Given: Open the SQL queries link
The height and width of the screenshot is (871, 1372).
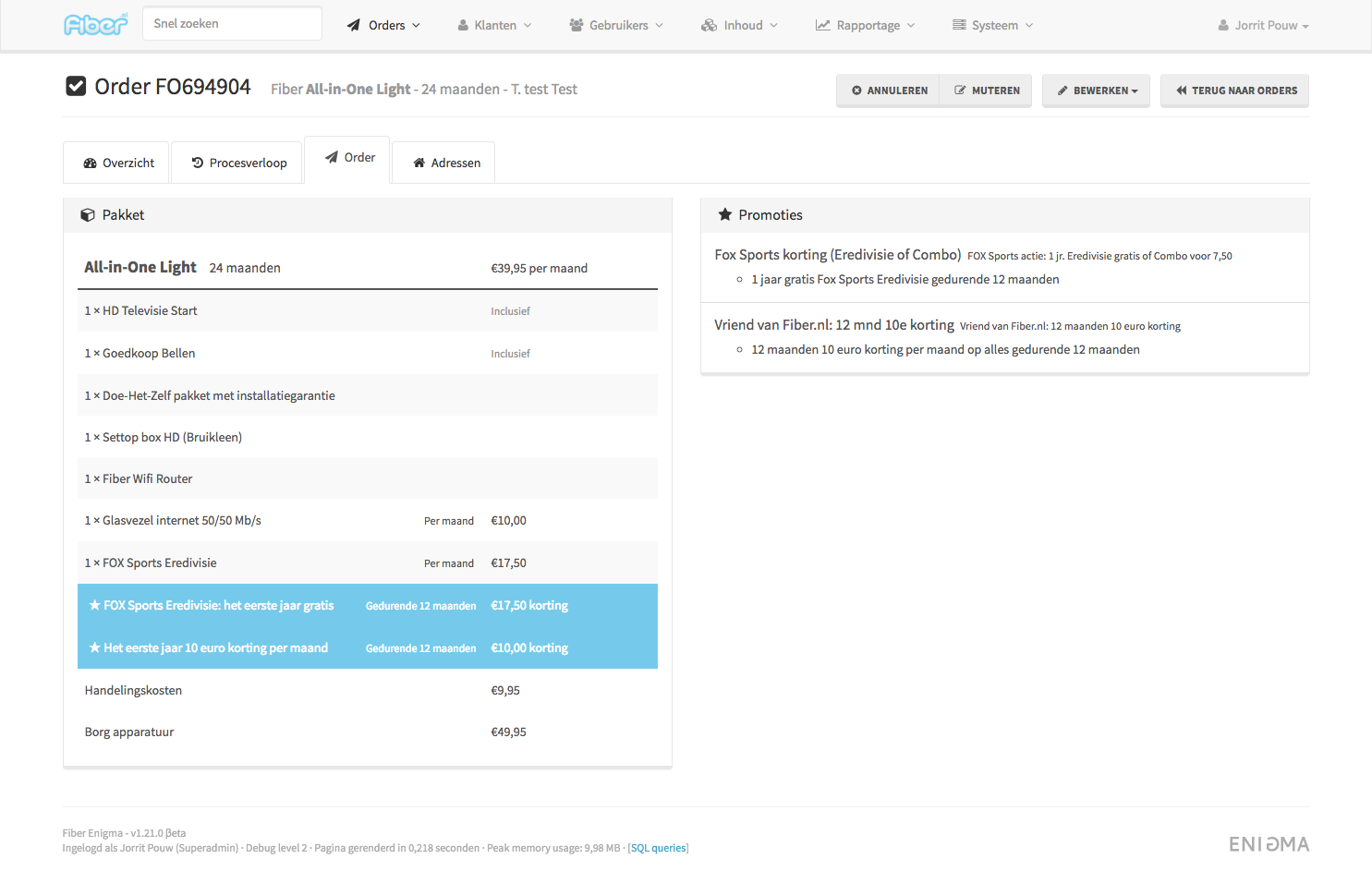Looking at the screenshot, I should [x=658, y=848].
